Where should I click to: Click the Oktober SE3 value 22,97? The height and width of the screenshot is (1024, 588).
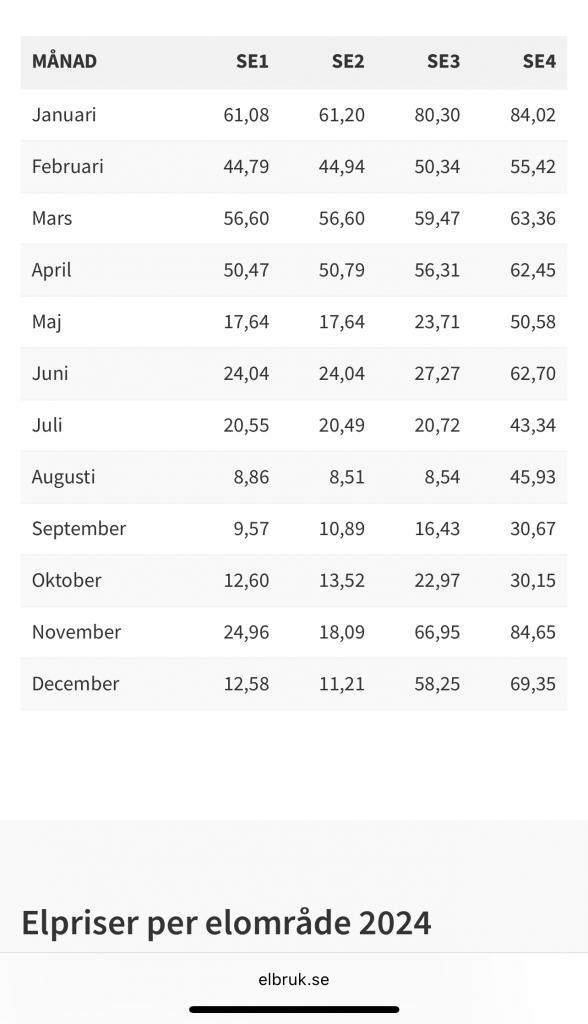click(437, 581)
